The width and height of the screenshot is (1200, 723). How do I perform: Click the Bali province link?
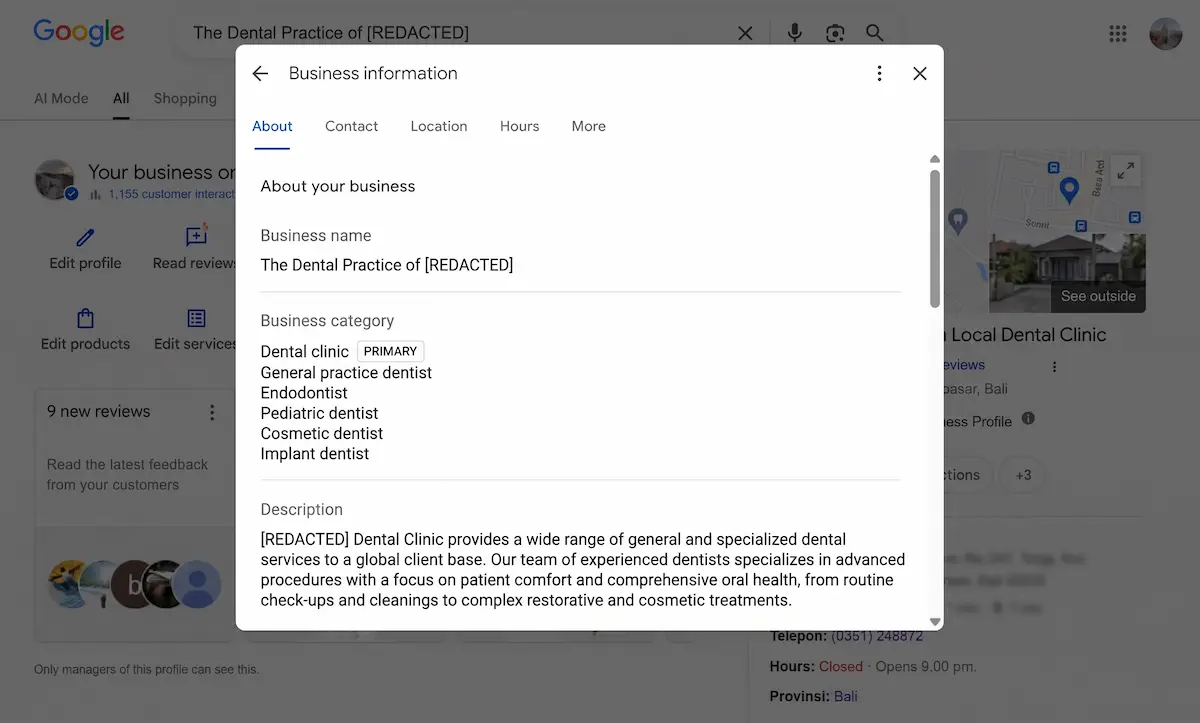click(x=846, y=696)
